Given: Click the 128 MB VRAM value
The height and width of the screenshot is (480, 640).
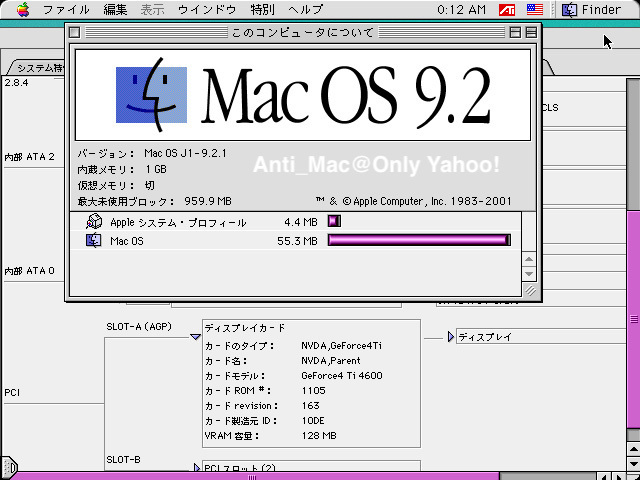Looking at the screenshot, I should 319,436.
